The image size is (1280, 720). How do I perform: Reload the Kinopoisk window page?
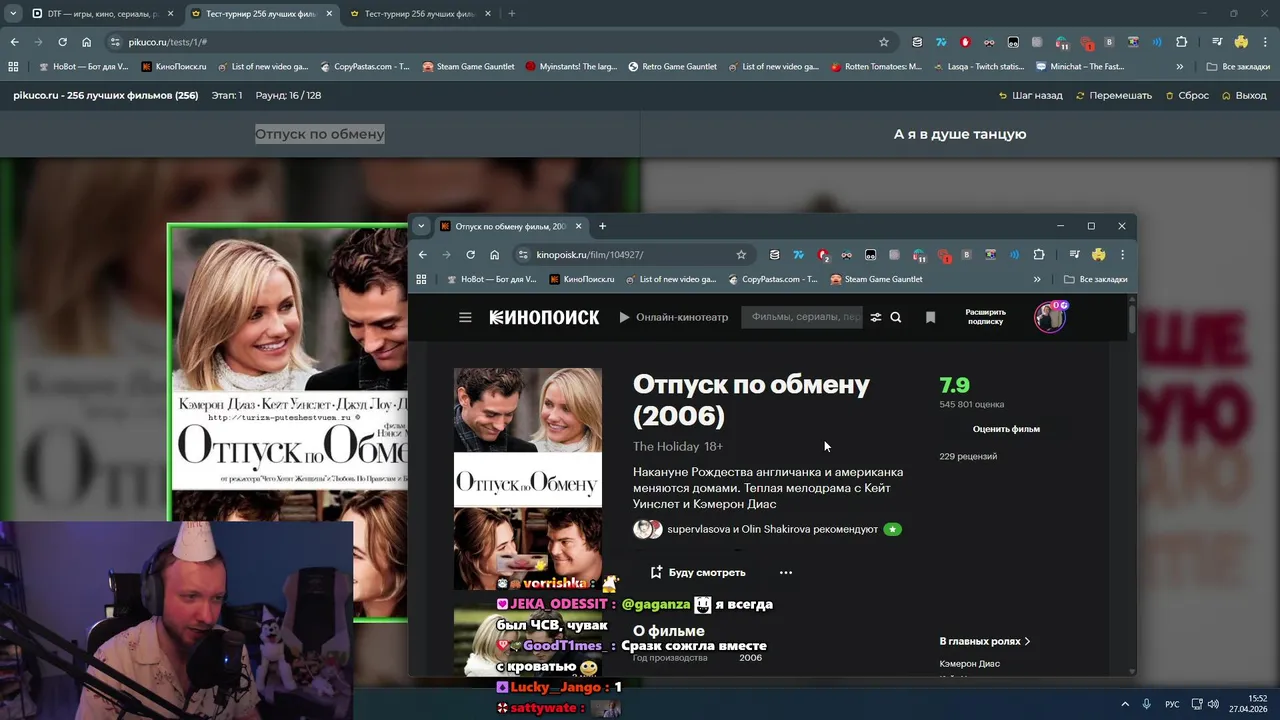click(470, 255)
